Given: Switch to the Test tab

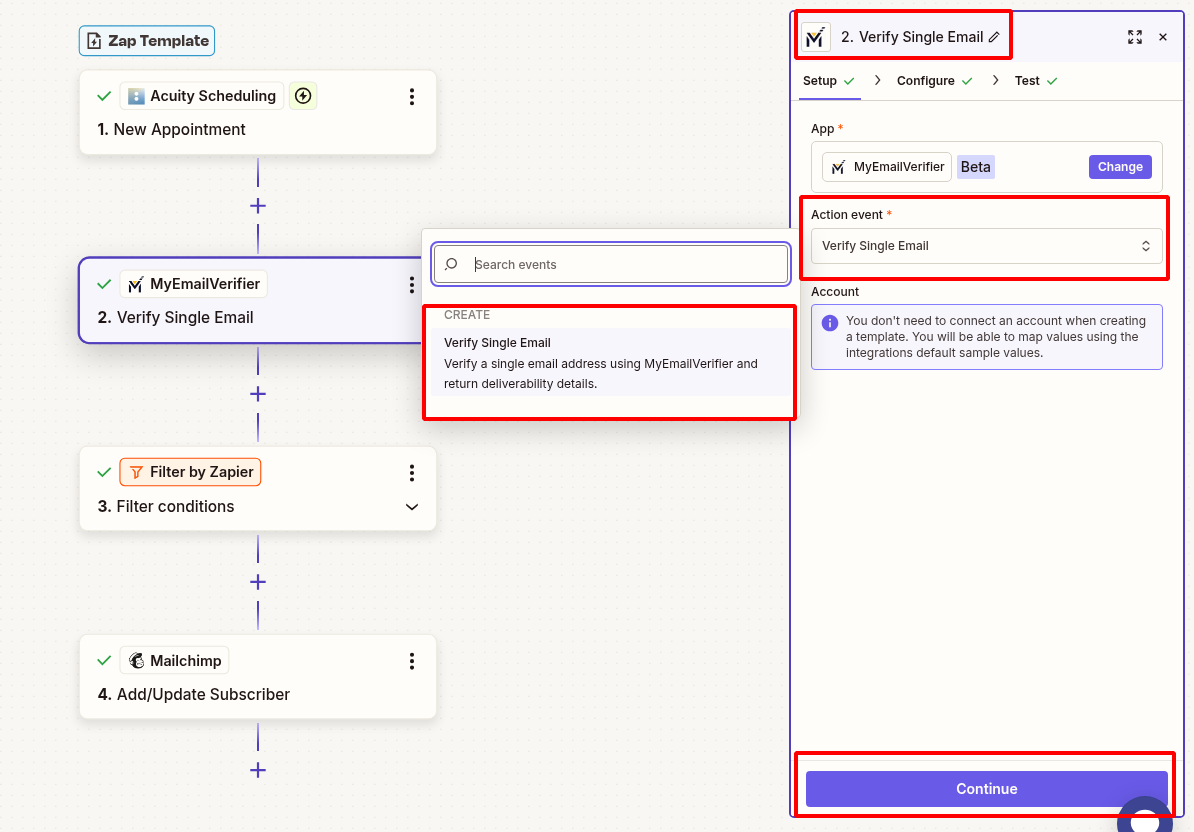Looking at the screenshot, I should (x=1030, y=80).
